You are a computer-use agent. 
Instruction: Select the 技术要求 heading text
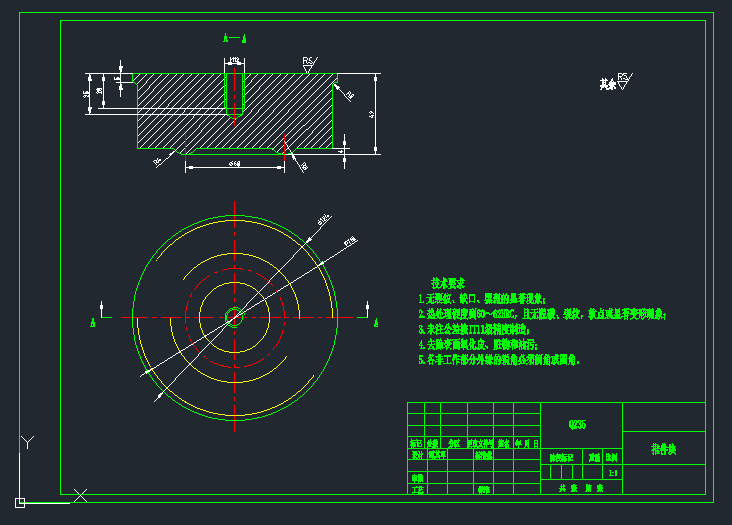(x=448, y=283)
